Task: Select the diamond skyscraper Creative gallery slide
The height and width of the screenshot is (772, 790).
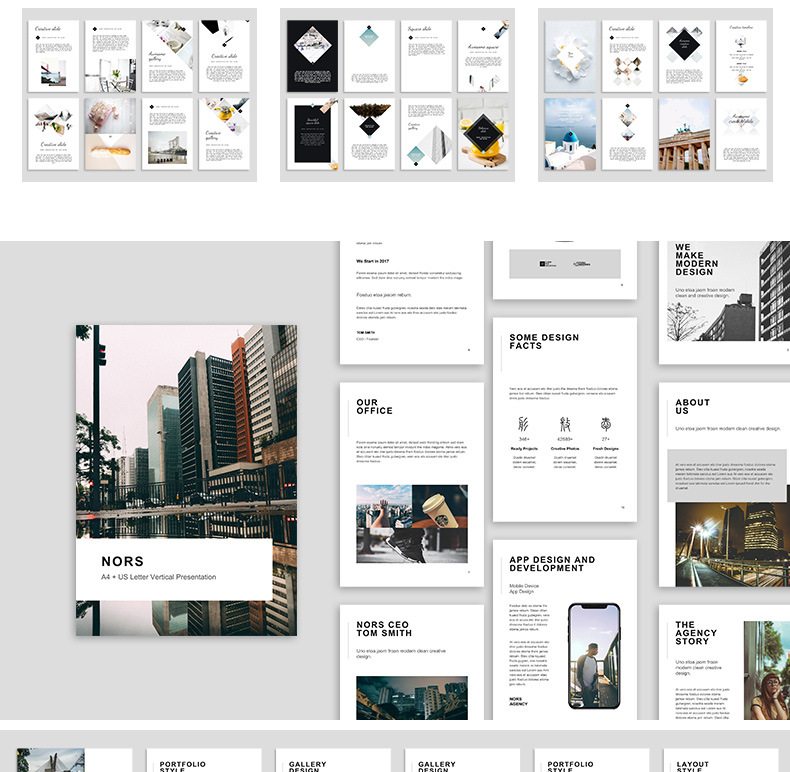Action: click(x=426, y=134)
